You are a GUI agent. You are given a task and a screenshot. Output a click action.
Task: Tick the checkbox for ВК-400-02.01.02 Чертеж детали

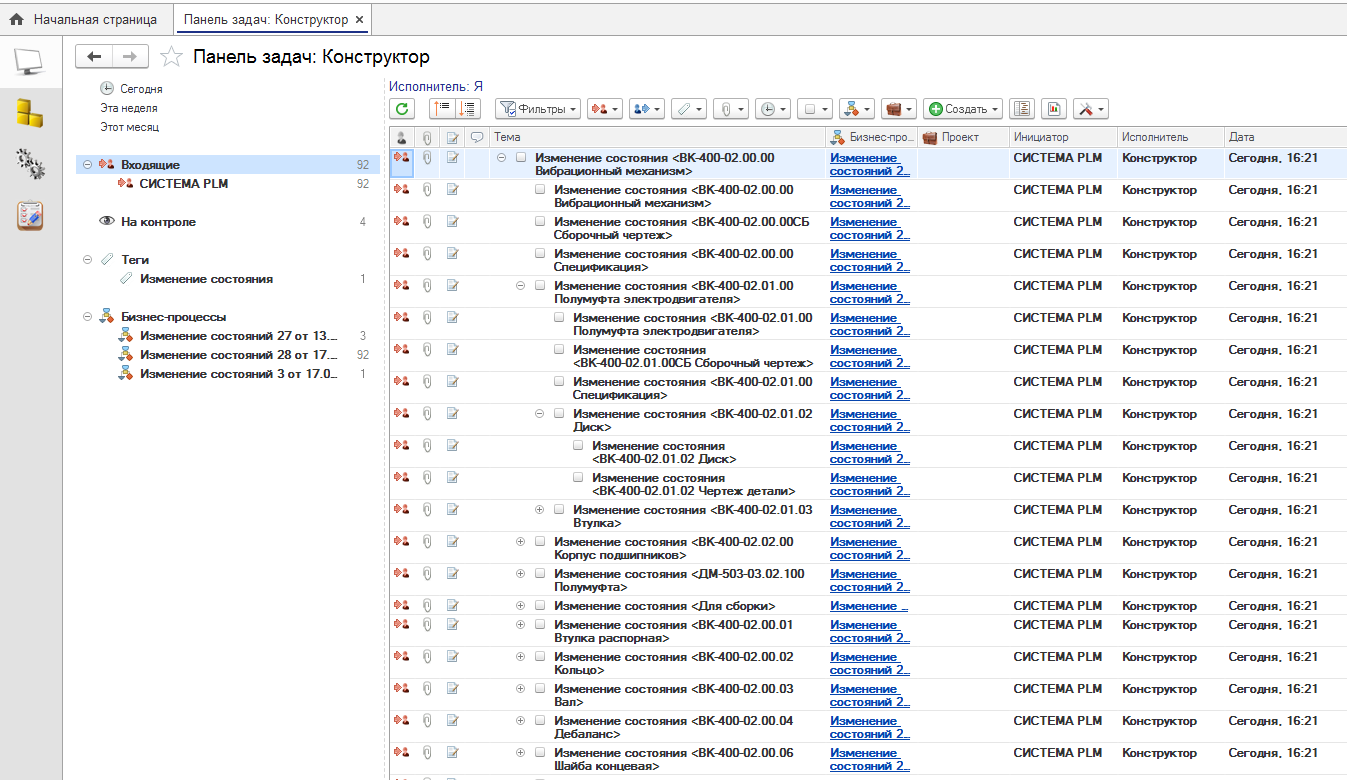[x=578, y=478]
